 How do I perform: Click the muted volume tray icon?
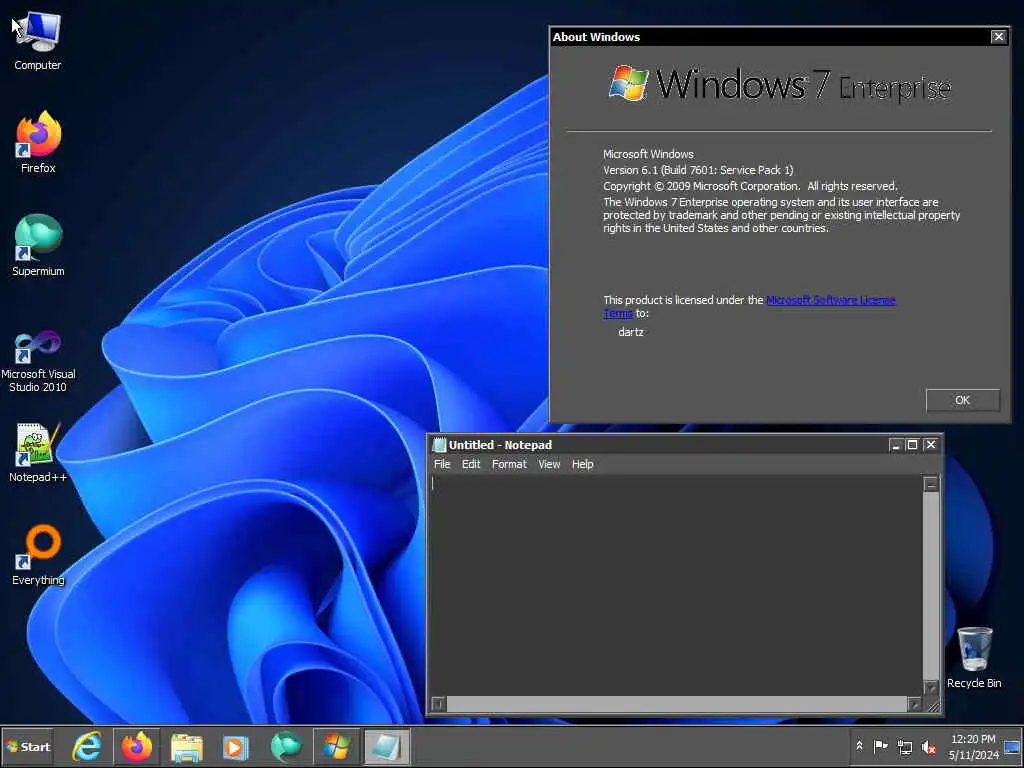pos(928,746)
